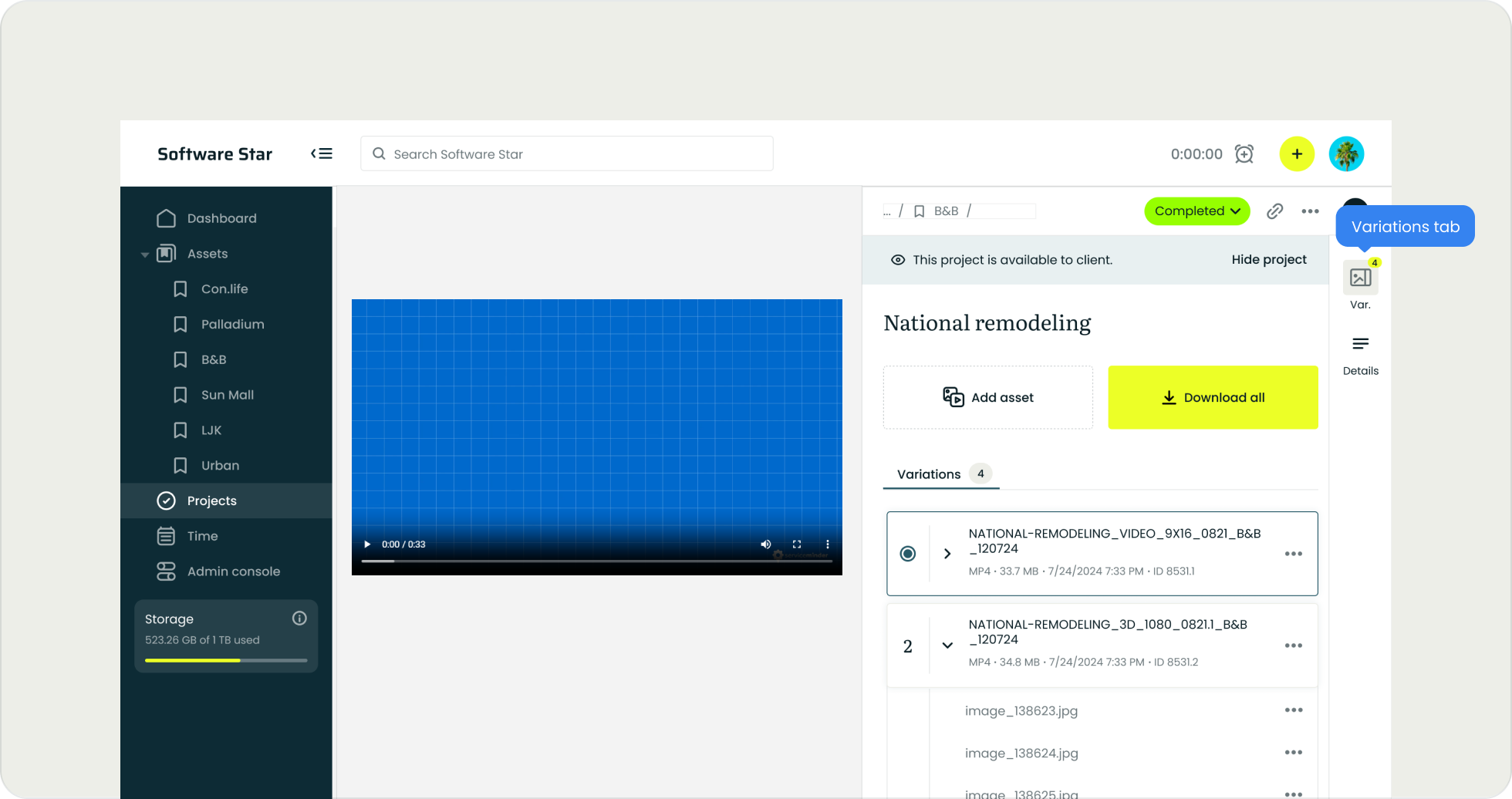This screenshot has height=799, width=1512.
Task: Collapse the 3D_1080 variation chevron
Action: pos(947,646)
